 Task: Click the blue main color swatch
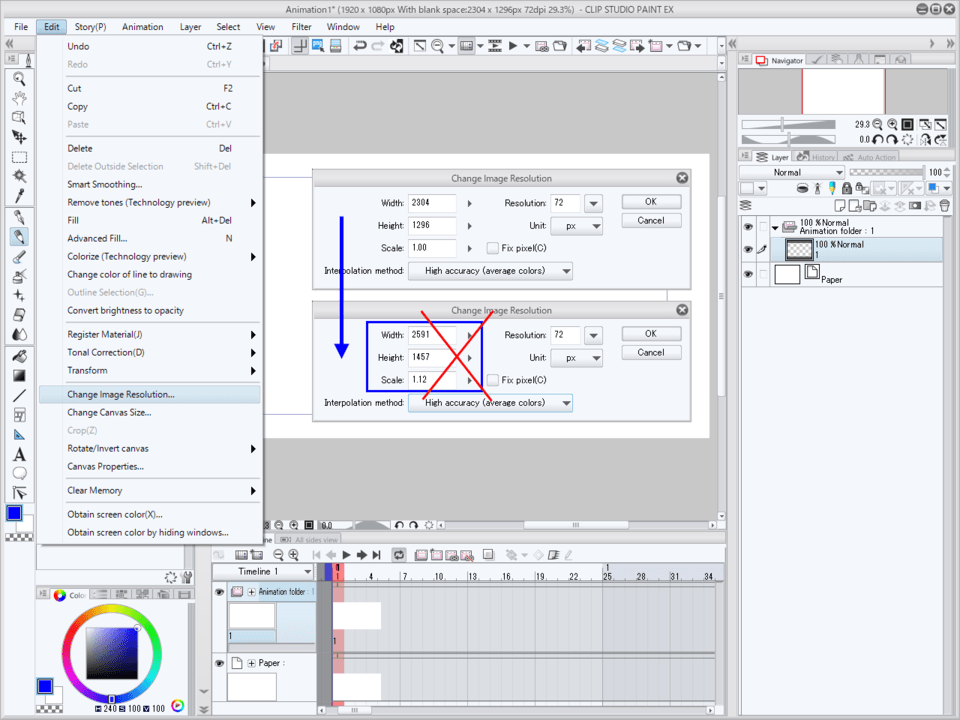point(14,513)
